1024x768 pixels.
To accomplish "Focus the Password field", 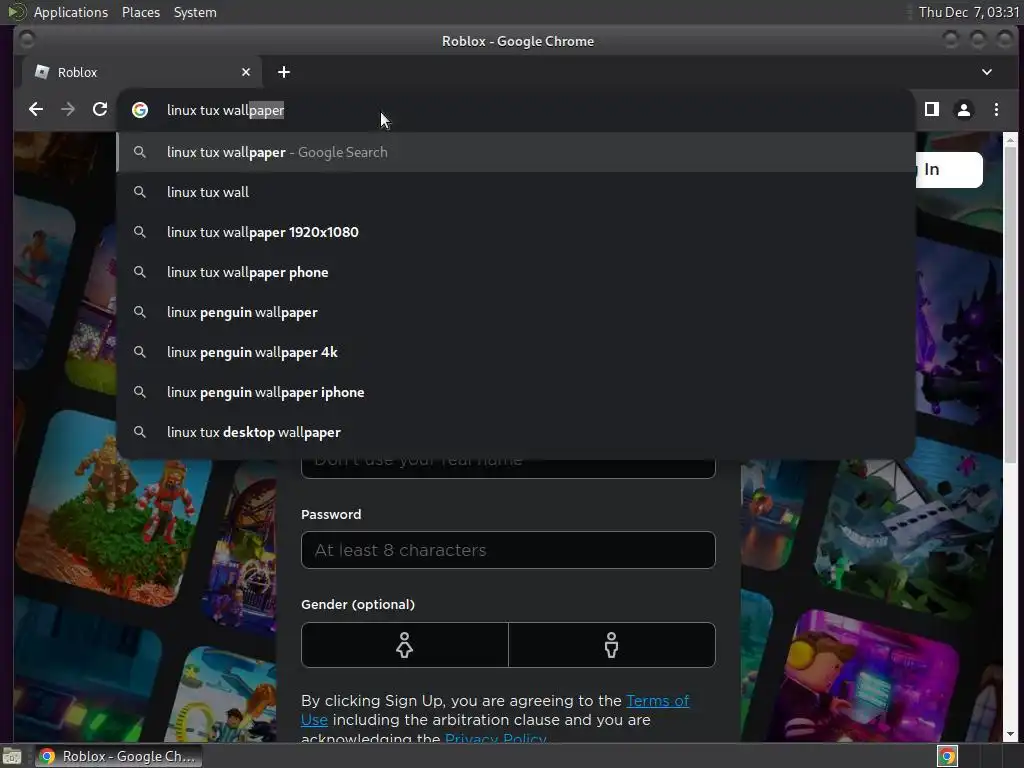I will 508,550.
